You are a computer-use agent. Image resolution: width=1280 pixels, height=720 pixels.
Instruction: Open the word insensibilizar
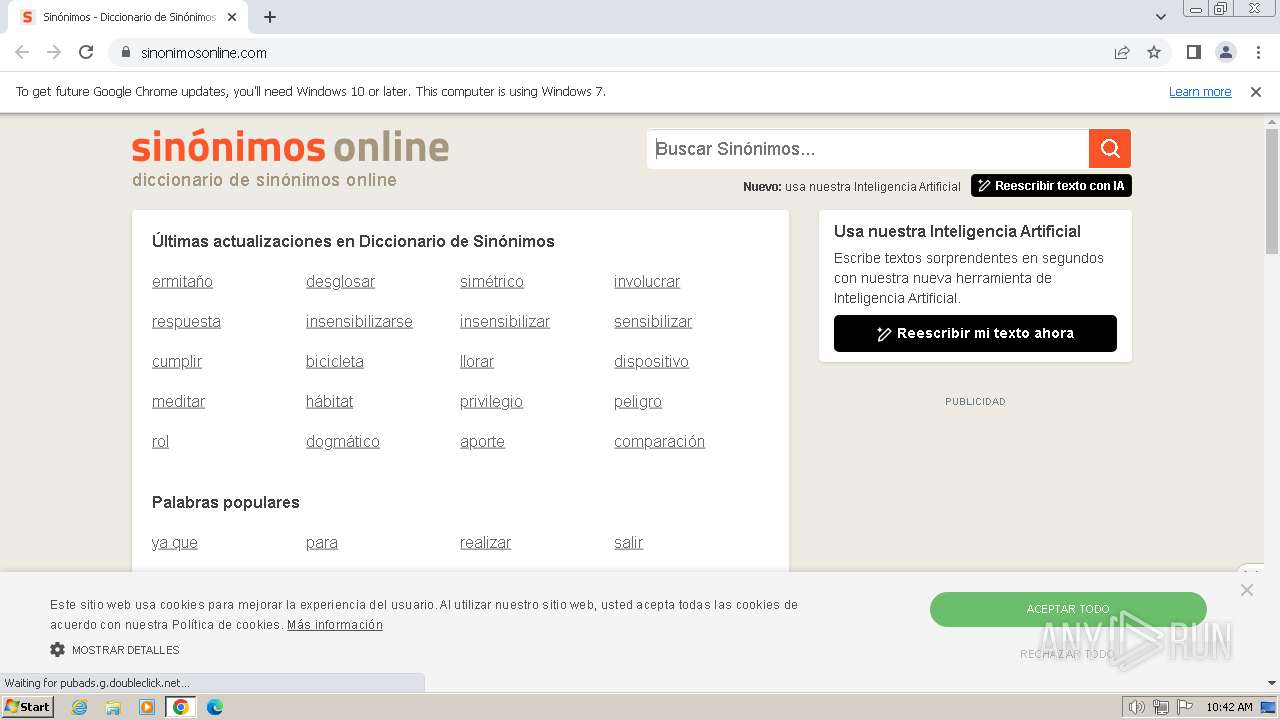(x=505, y=322)
